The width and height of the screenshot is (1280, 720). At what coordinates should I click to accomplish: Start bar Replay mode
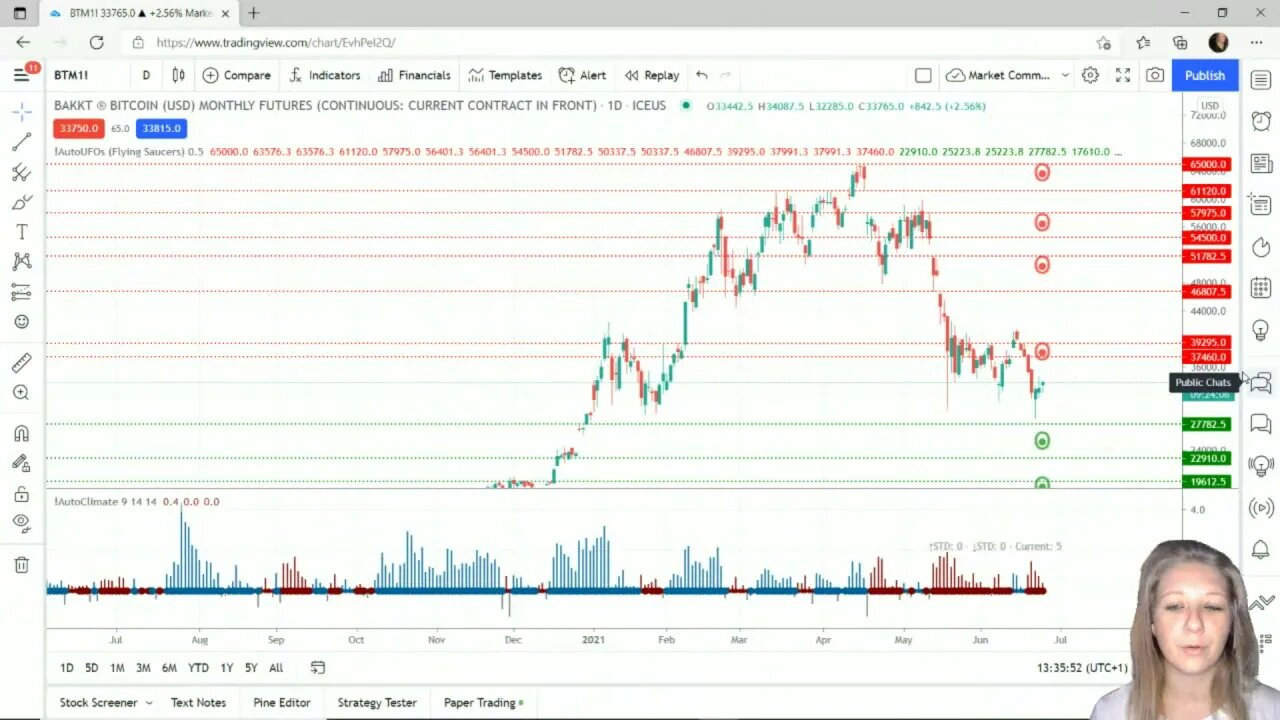(652, 75)
